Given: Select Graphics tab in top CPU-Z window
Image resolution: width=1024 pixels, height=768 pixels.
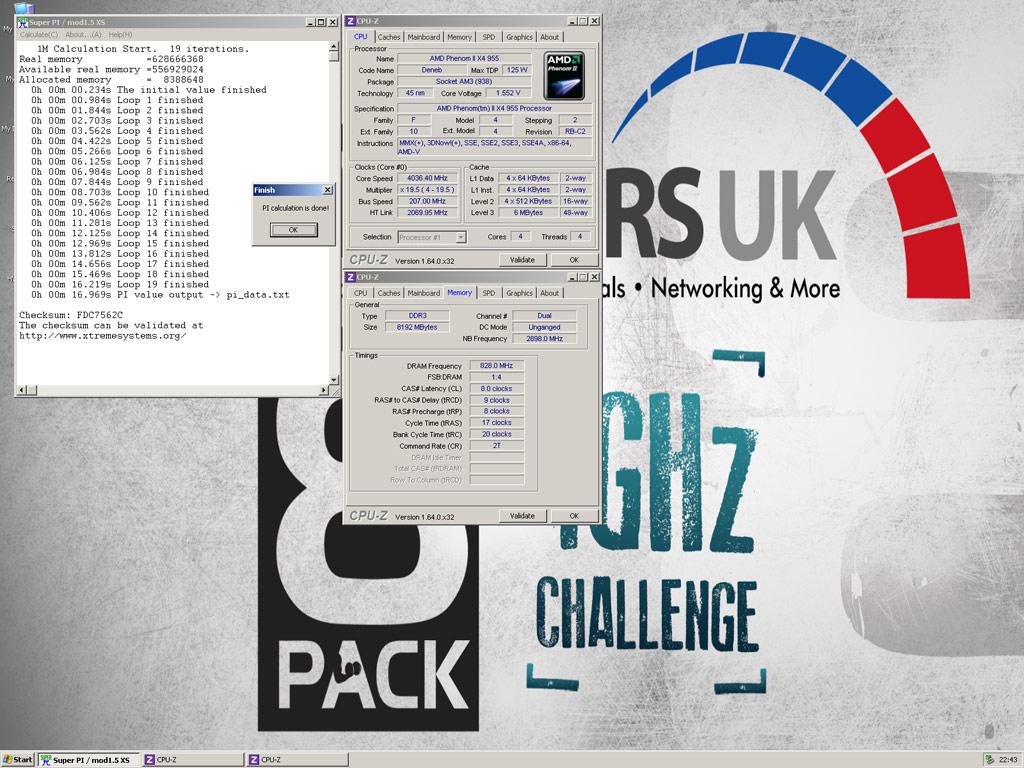Looking at the screenshot, I should point(519,37).
